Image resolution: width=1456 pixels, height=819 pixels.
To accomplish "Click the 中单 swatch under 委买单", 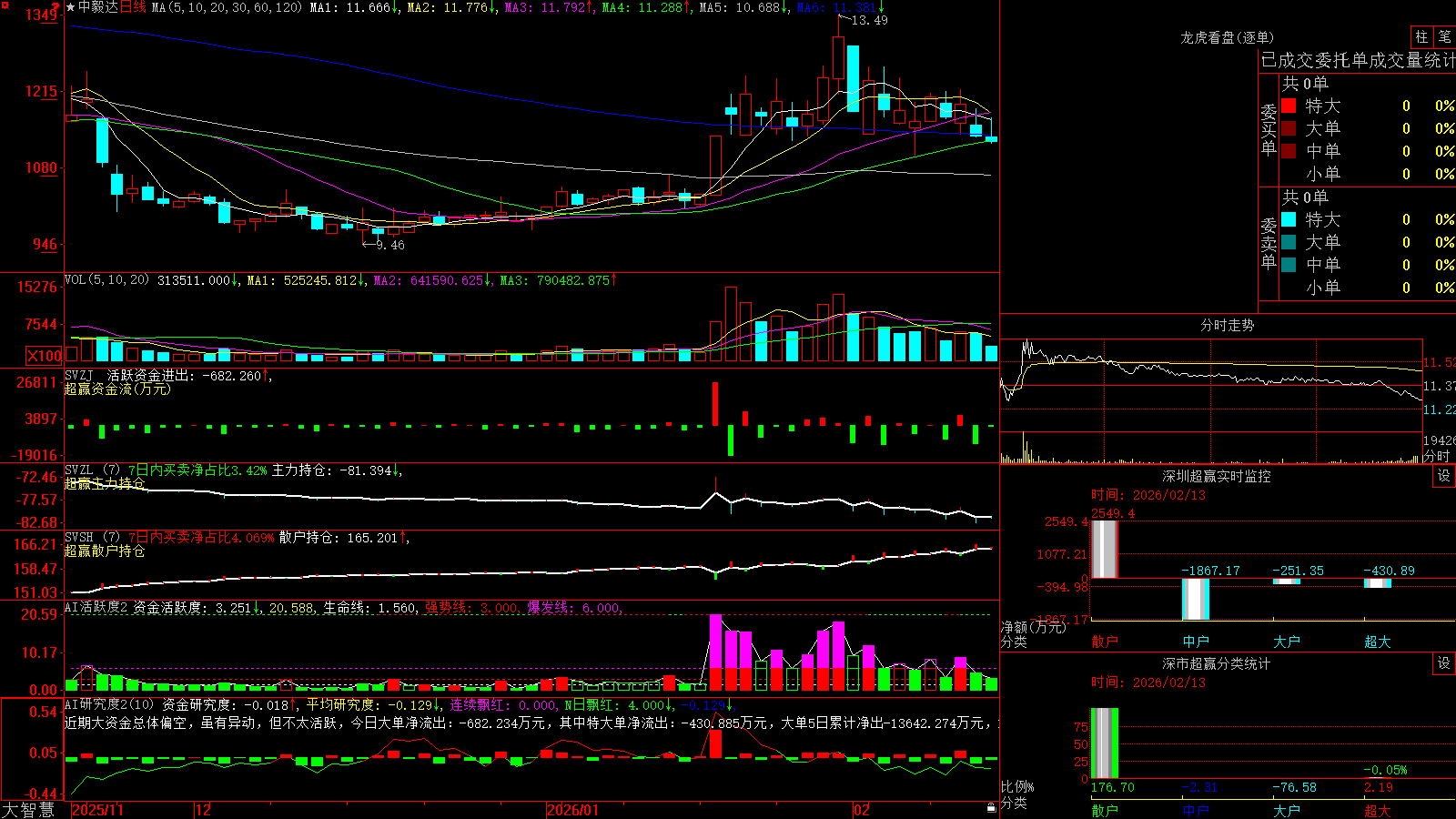I will (x=1289, y=151).
